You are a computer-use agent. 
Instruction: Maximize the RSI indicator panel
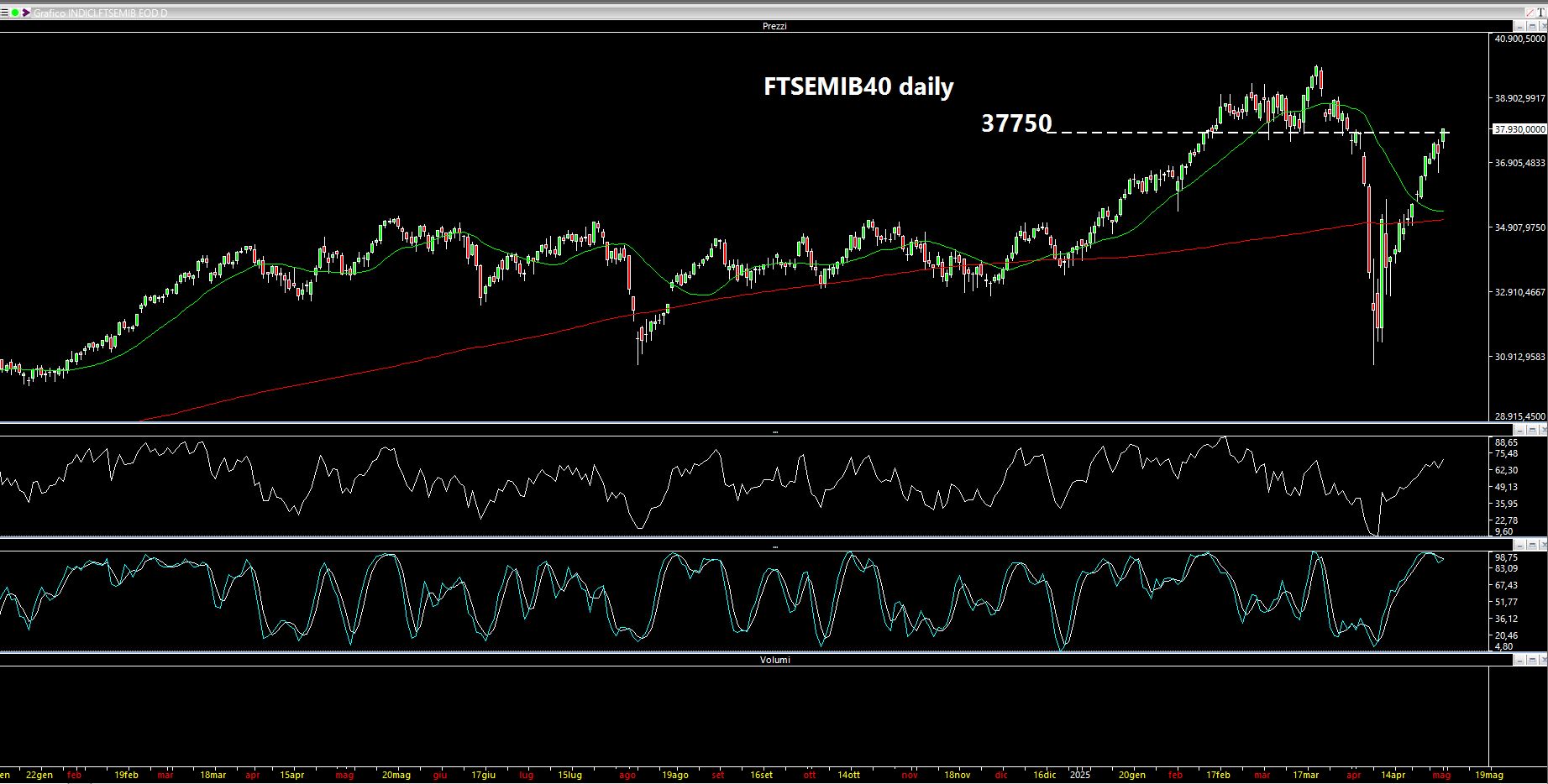[x=1532, y=431]
